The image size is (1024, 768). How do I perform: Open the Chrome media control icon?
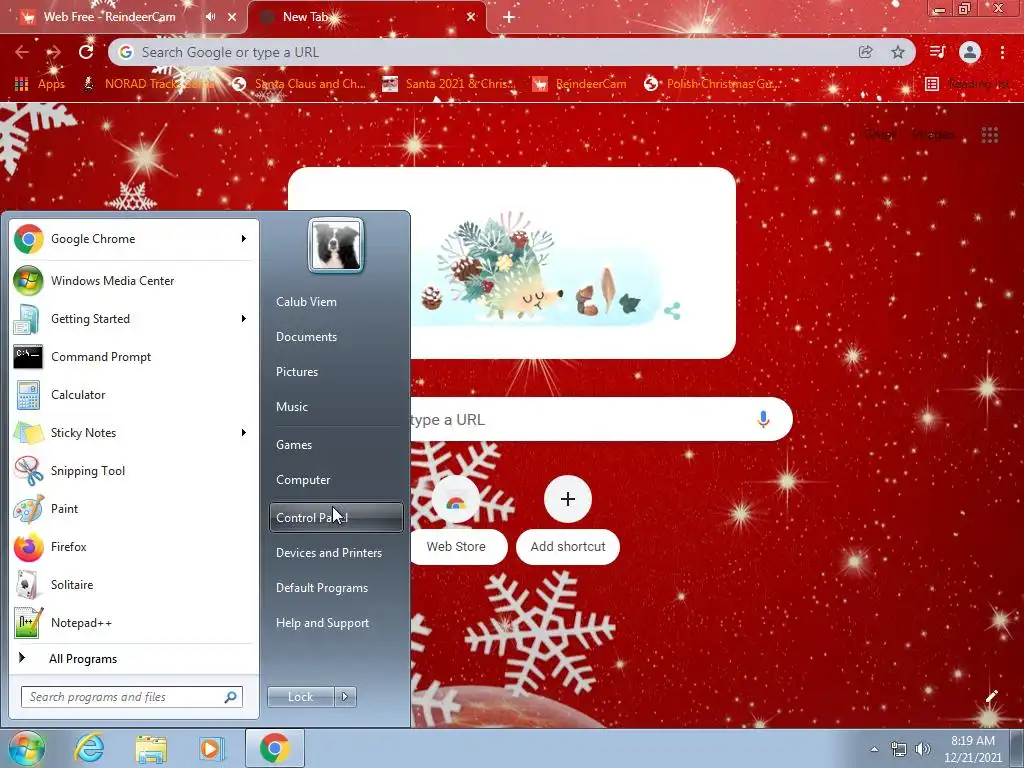point(937,52)
